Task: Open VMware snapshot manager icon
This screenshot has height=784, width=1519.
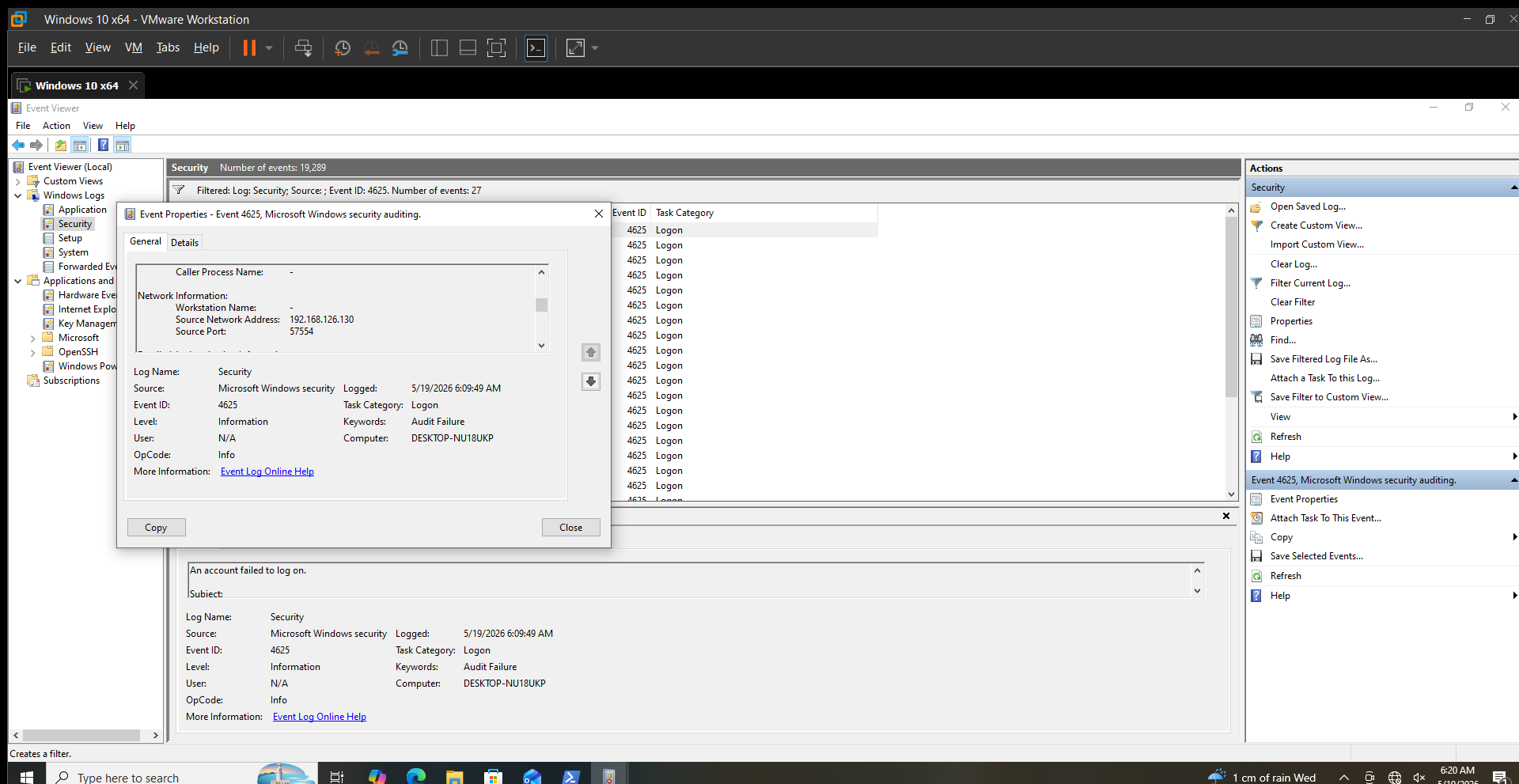Action: pyautogui.click(x=400, y=48)
